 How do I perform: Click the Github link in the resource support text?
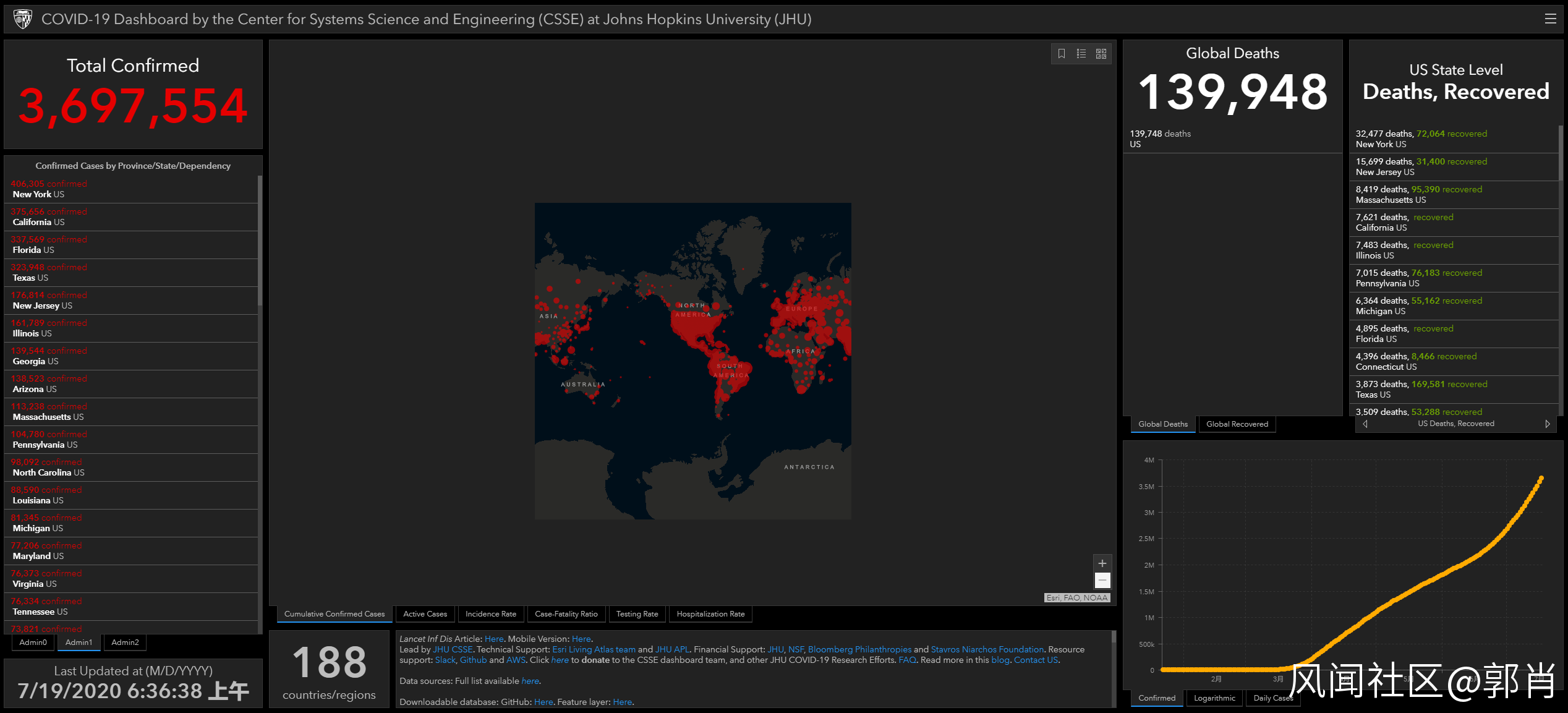tap(473, 660)
